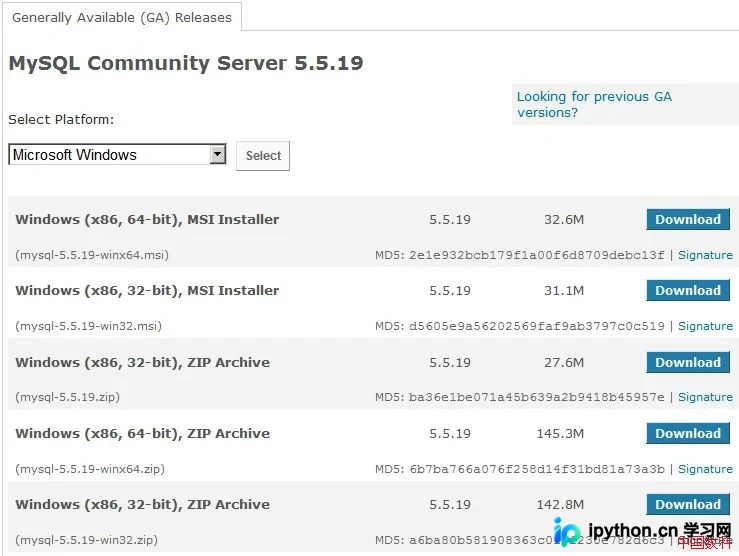Image resolution: width=739 pixels, height=556 pixels.
Task: Click Windows (x86, 64-bit), MSI Installer title
Action: click(147, 220)
